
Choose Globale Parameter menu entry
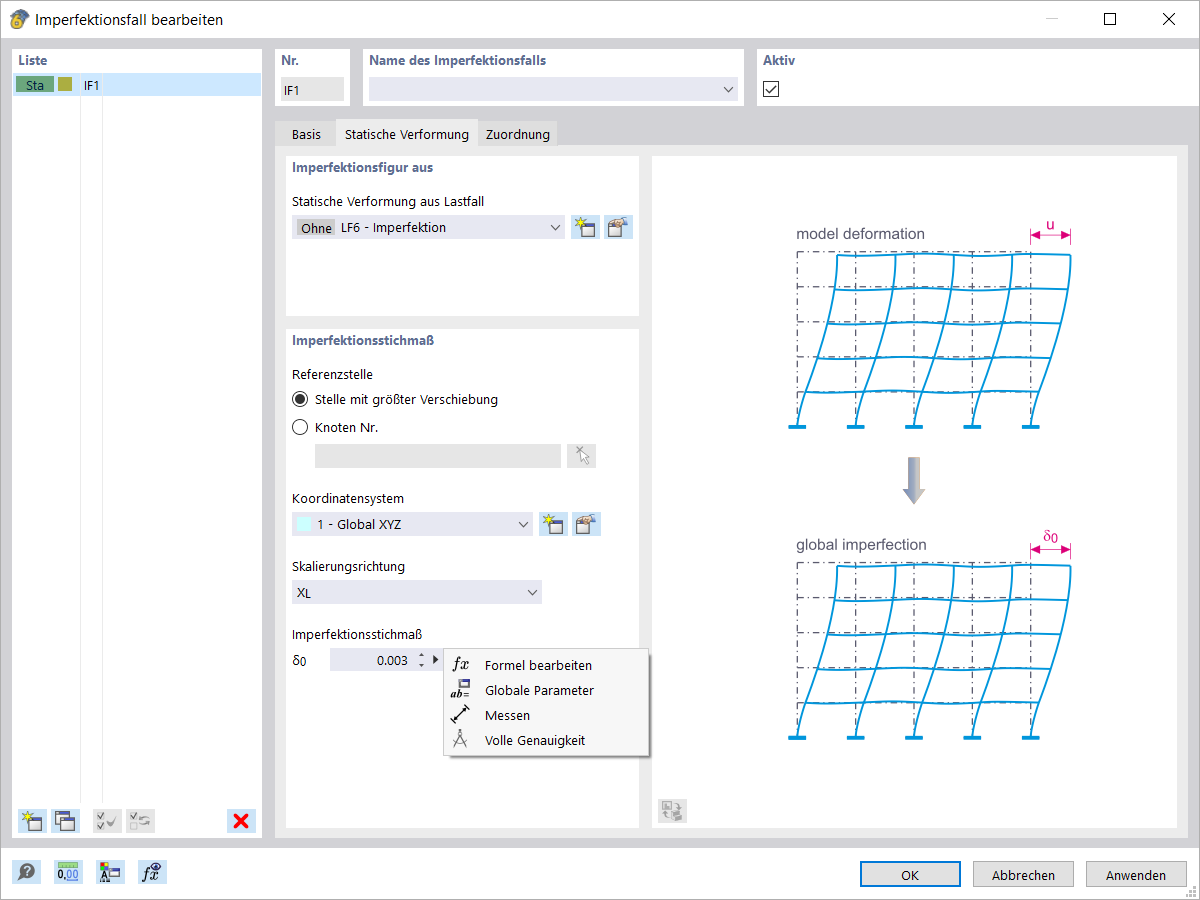[546, 690]
